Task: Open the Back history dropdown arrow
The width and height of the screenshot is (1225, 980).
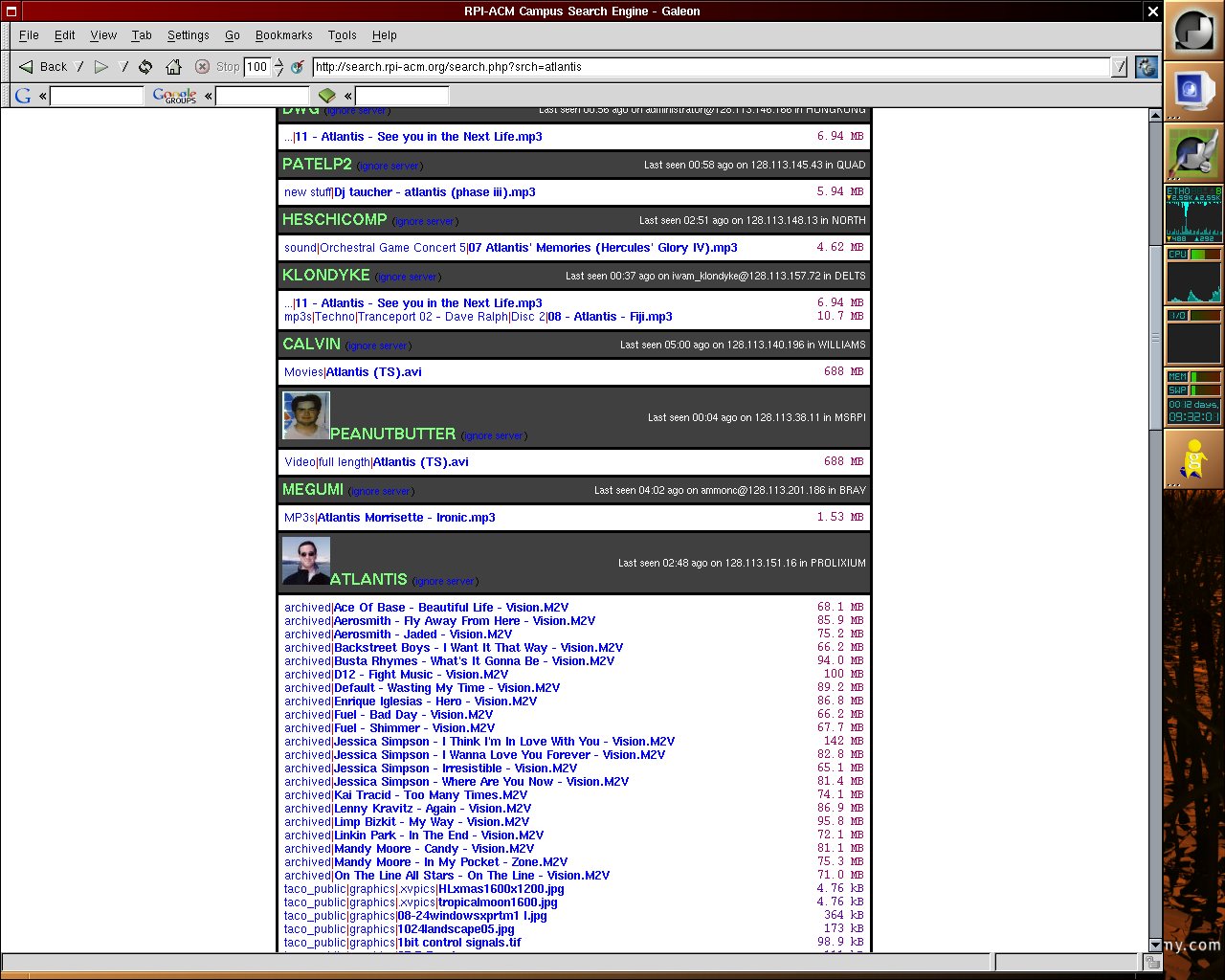Action: [80, 67]
